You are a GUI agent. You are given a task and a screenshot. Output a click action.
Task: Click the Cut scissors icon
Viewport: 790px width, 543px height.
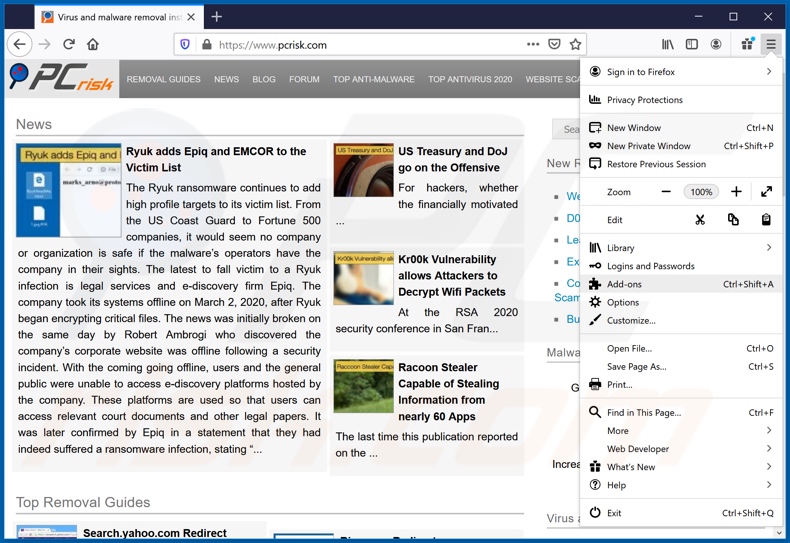click(x=700, y=220)
